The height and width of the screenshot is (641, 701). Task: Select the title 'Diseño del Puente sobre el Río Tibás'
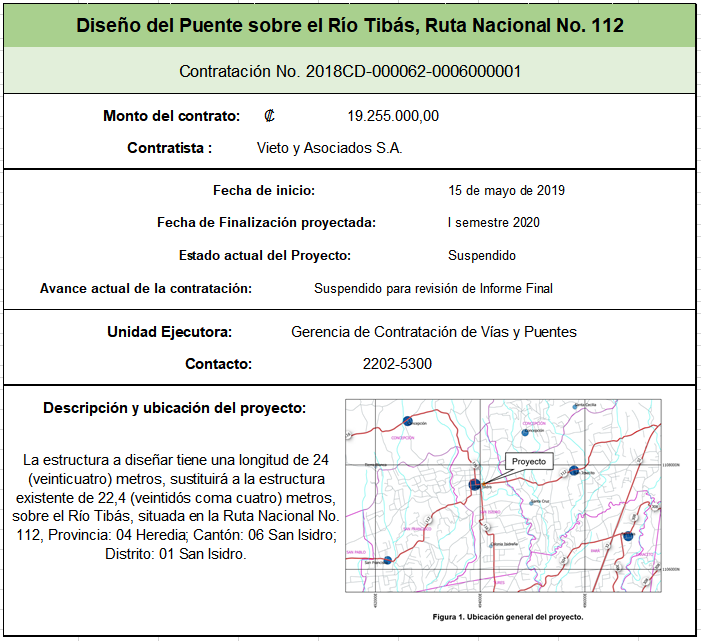pyautogui.click(x=247, y=25)
